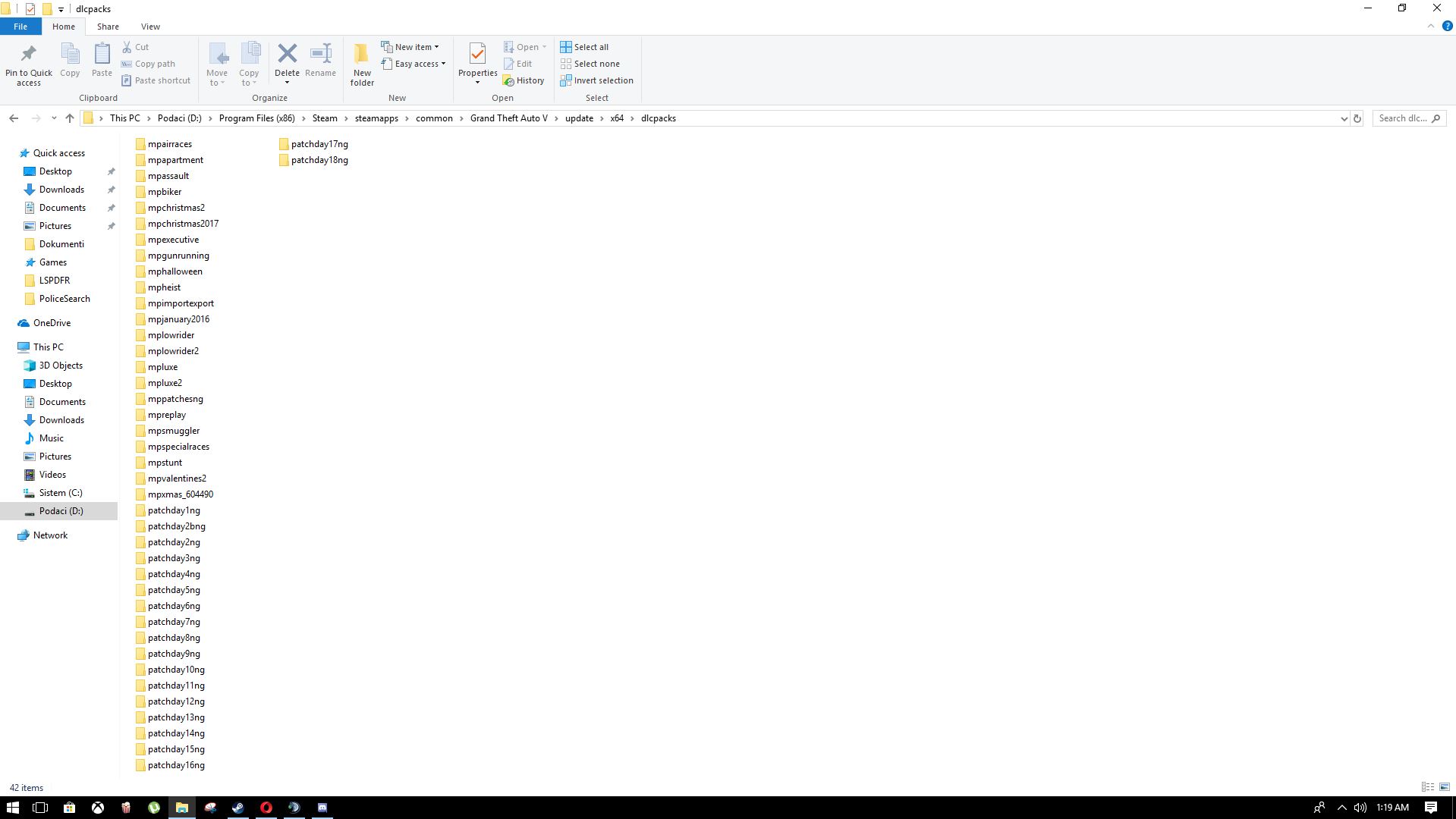Select the patchday2bng folder
This screenshot has height=819, width=1456.
[x=171, y=526]
